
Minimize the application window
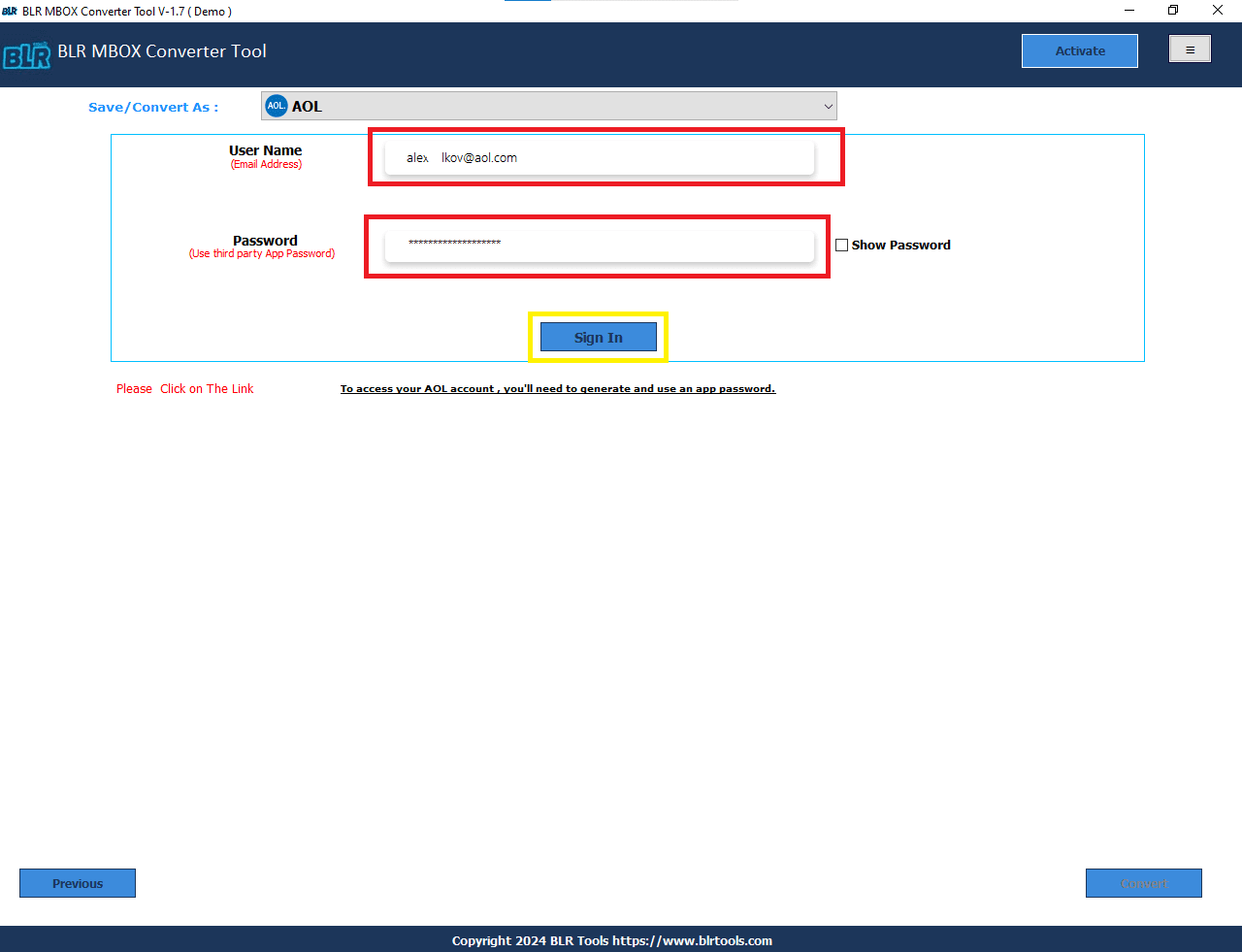tap(1129, 11)
